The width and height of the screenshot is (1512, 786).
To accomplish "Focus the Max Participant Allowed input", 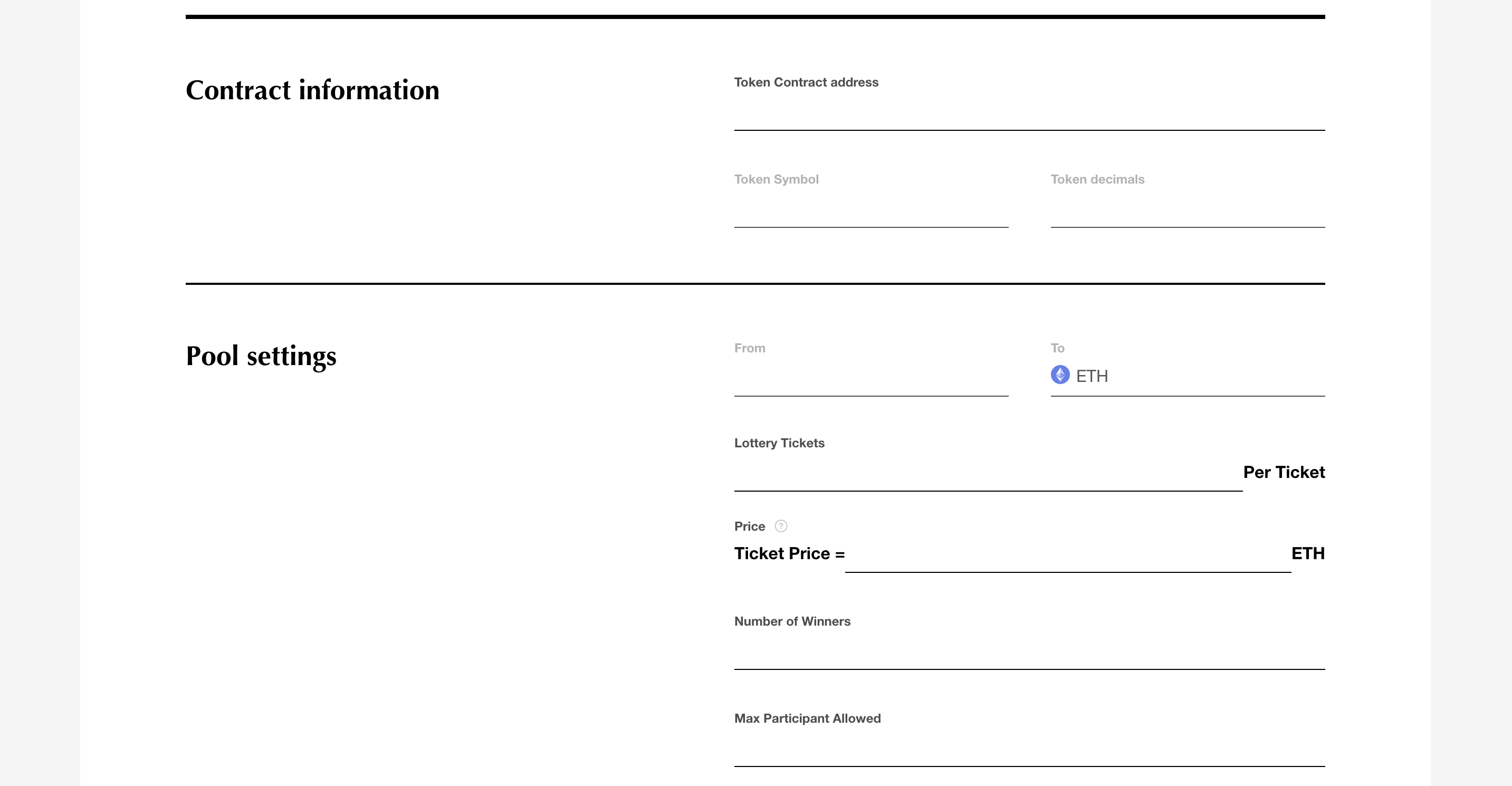I will click(x=1029, y=750).
